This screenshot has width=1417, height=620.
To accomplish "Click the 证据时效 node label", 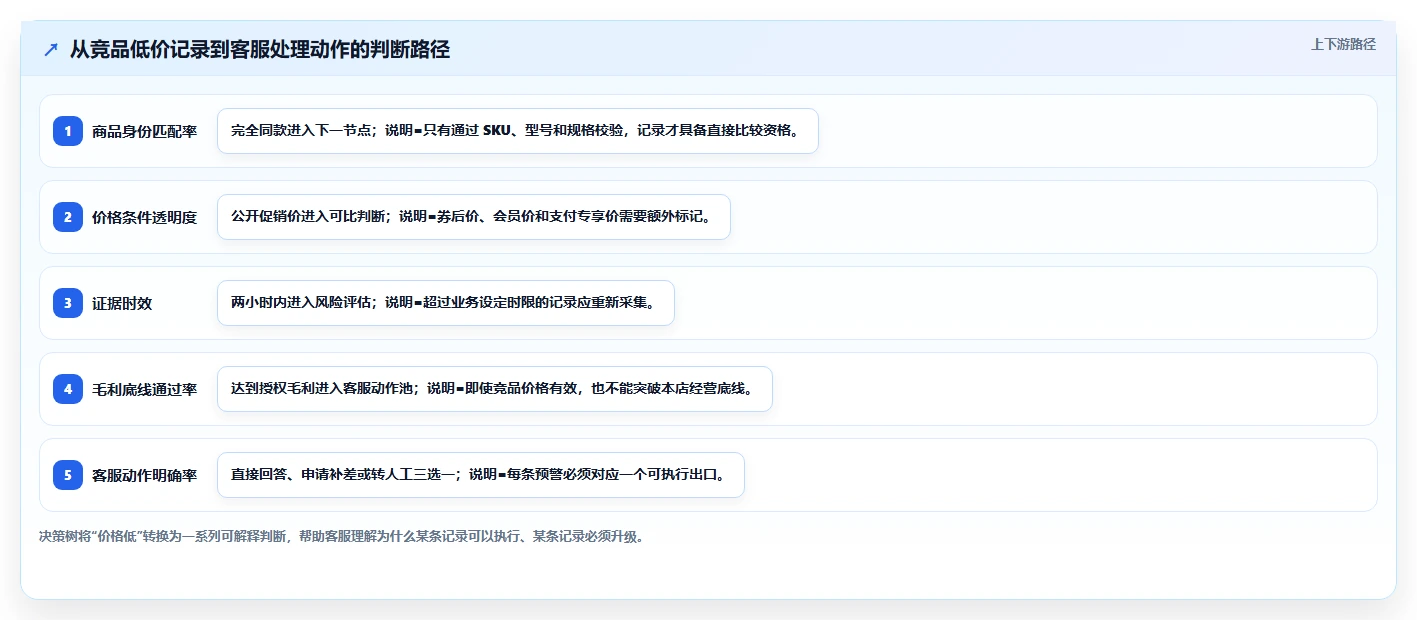I will pyautogui.click(x=122, y=303).
